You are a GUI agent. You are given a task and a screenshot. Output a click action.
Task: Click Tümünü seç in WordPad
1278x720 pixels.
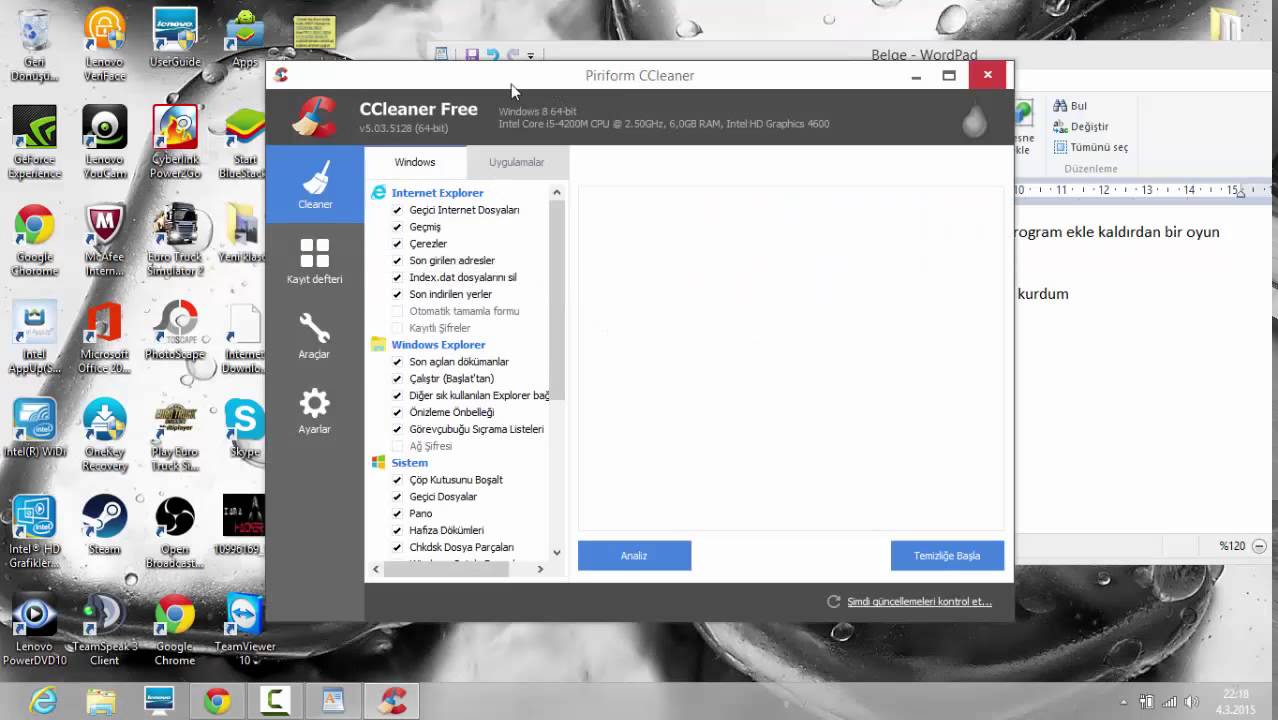pos(1090,147)
